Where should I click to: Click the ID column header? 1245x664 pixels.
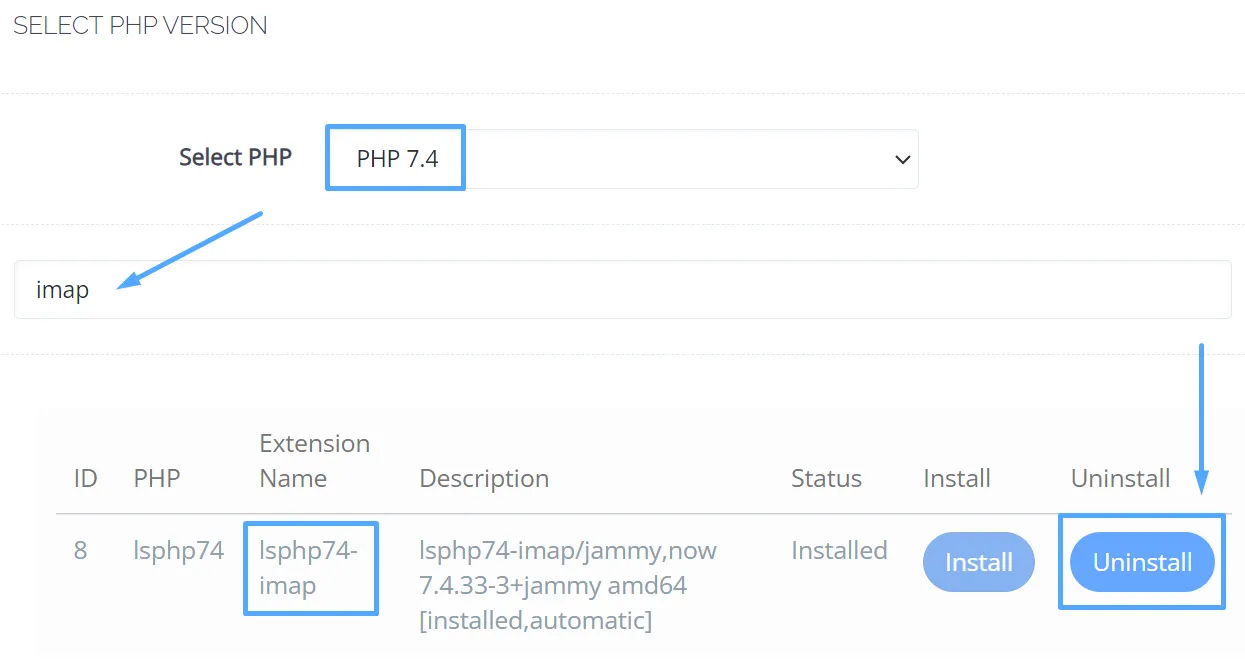tap(85, 479)
